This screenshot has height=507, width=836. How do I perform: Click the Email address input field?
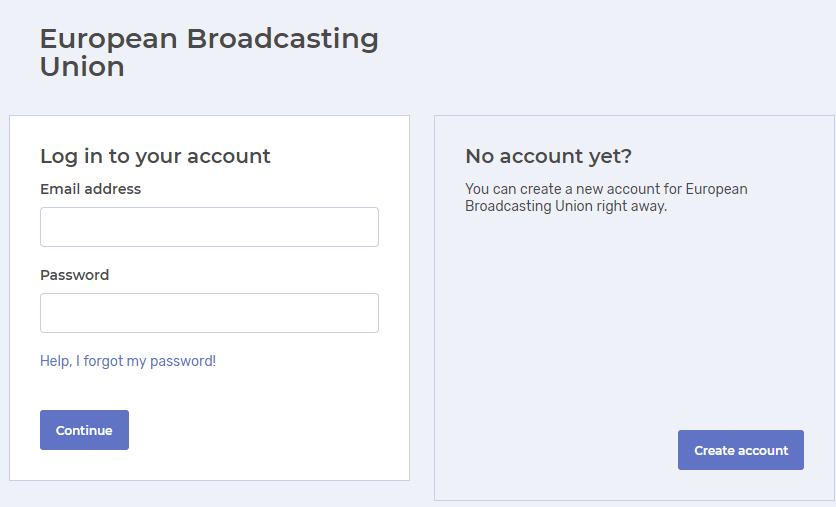tap(209, 227)
